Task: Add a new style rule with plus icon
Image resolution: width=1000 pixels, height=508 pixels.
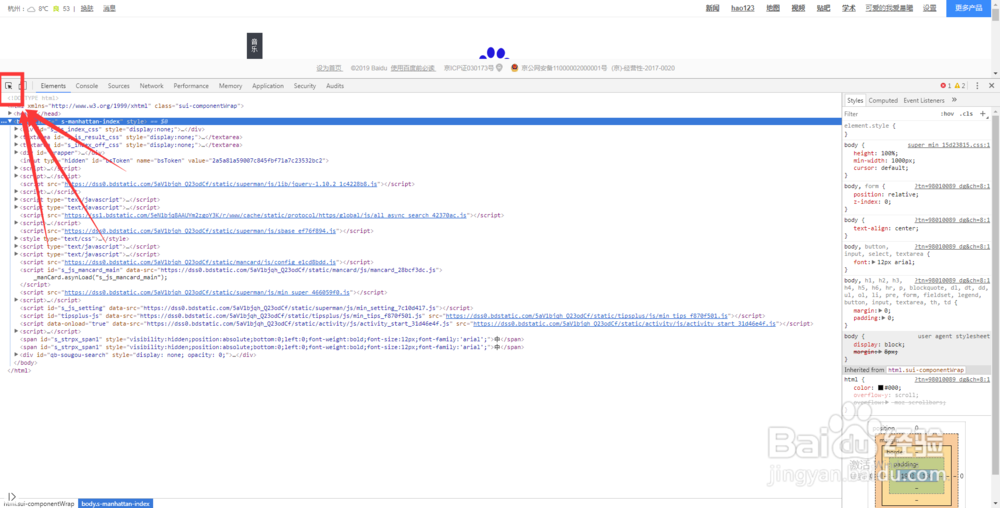Action: (x=983, y=113)
